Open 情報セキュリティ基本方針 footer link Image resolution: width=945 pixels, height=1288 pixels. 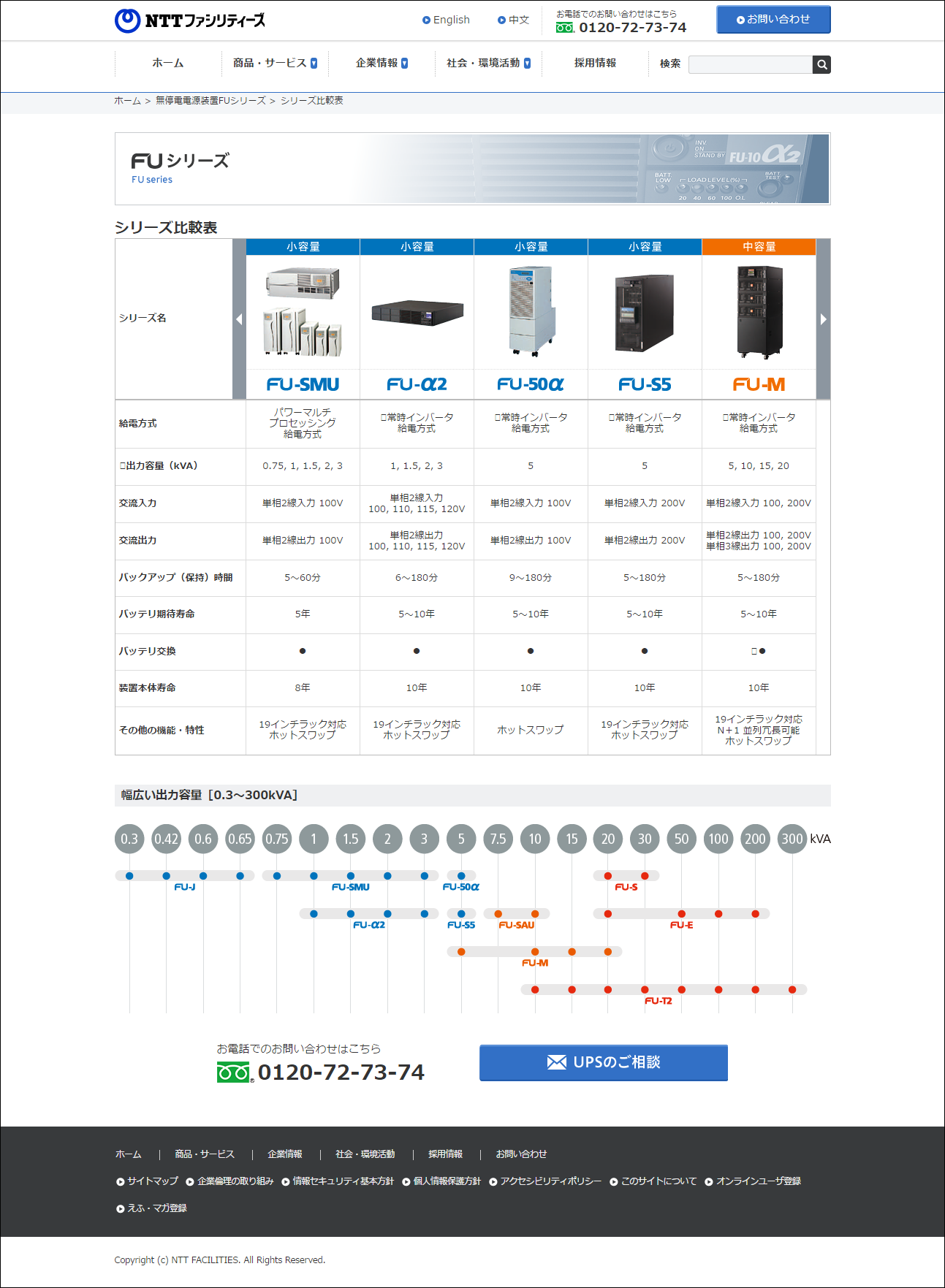[338, 1181]
